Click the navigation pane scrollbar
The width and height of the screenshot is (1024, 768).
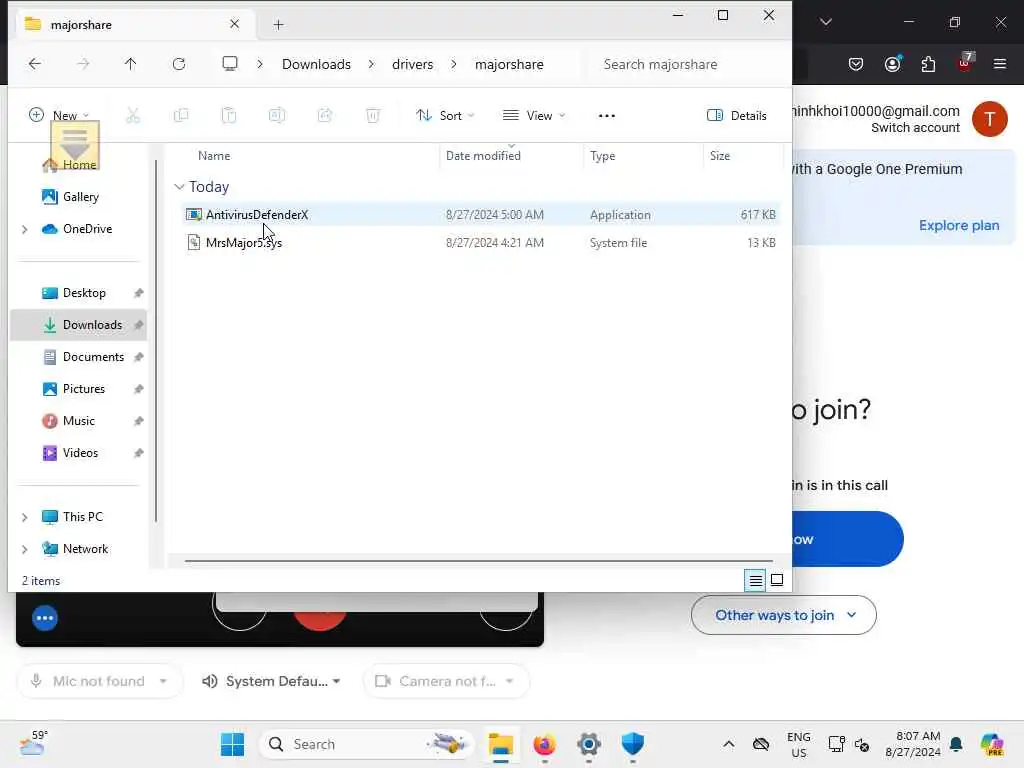(156, 340)
